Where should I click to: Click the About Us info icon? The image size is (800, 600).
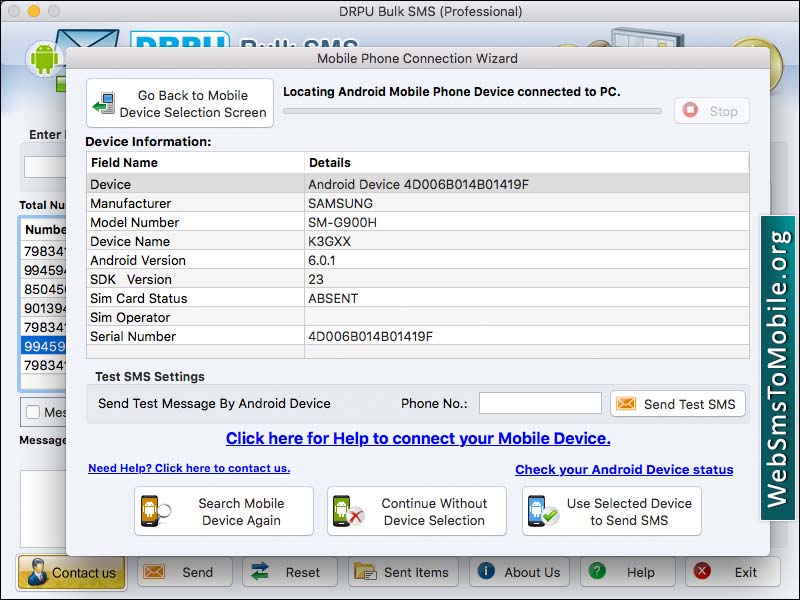[x=487, y=572]
